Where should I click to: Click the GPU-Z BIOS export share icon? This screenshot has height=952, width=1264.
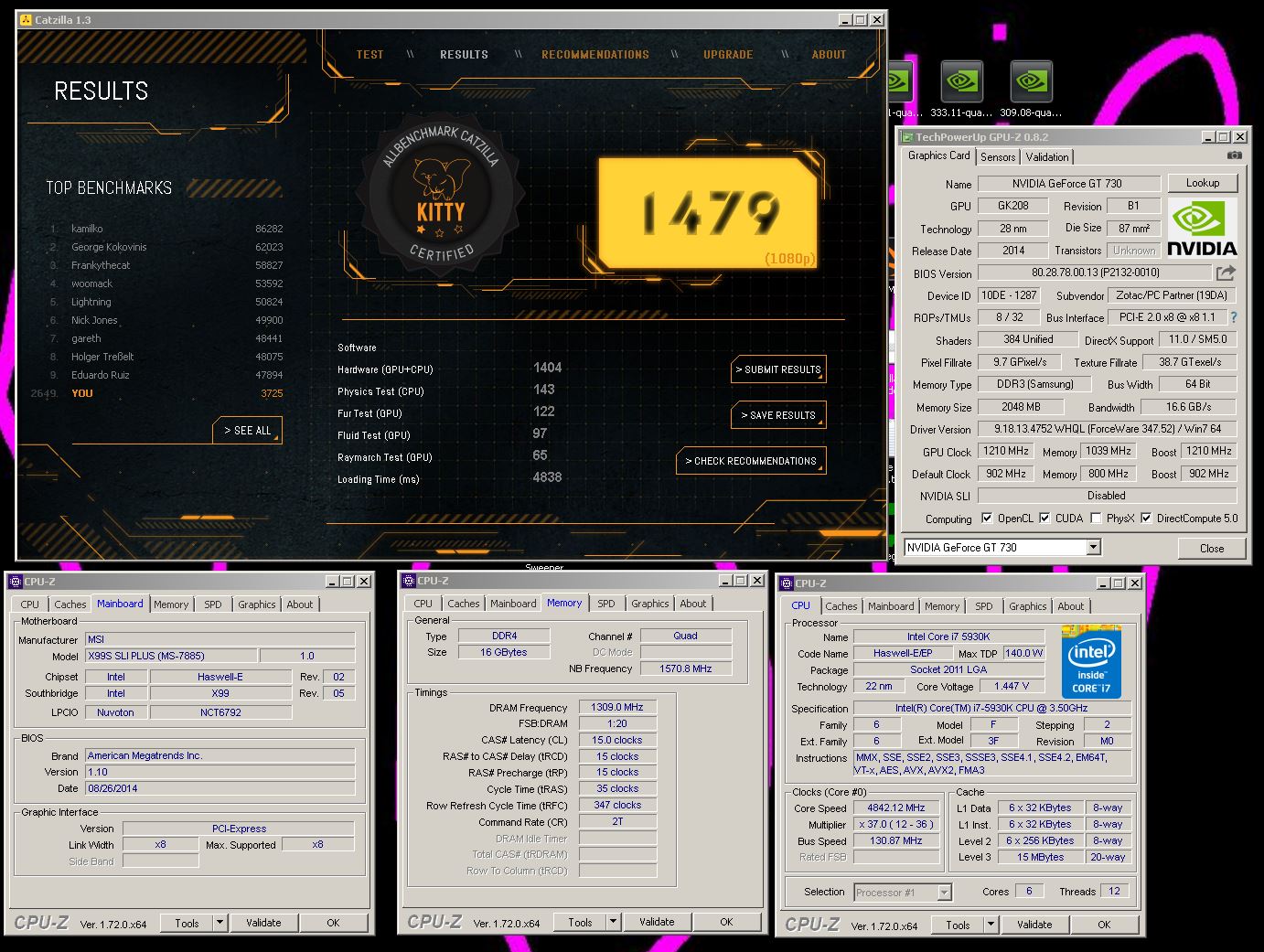coord(1226,273)
